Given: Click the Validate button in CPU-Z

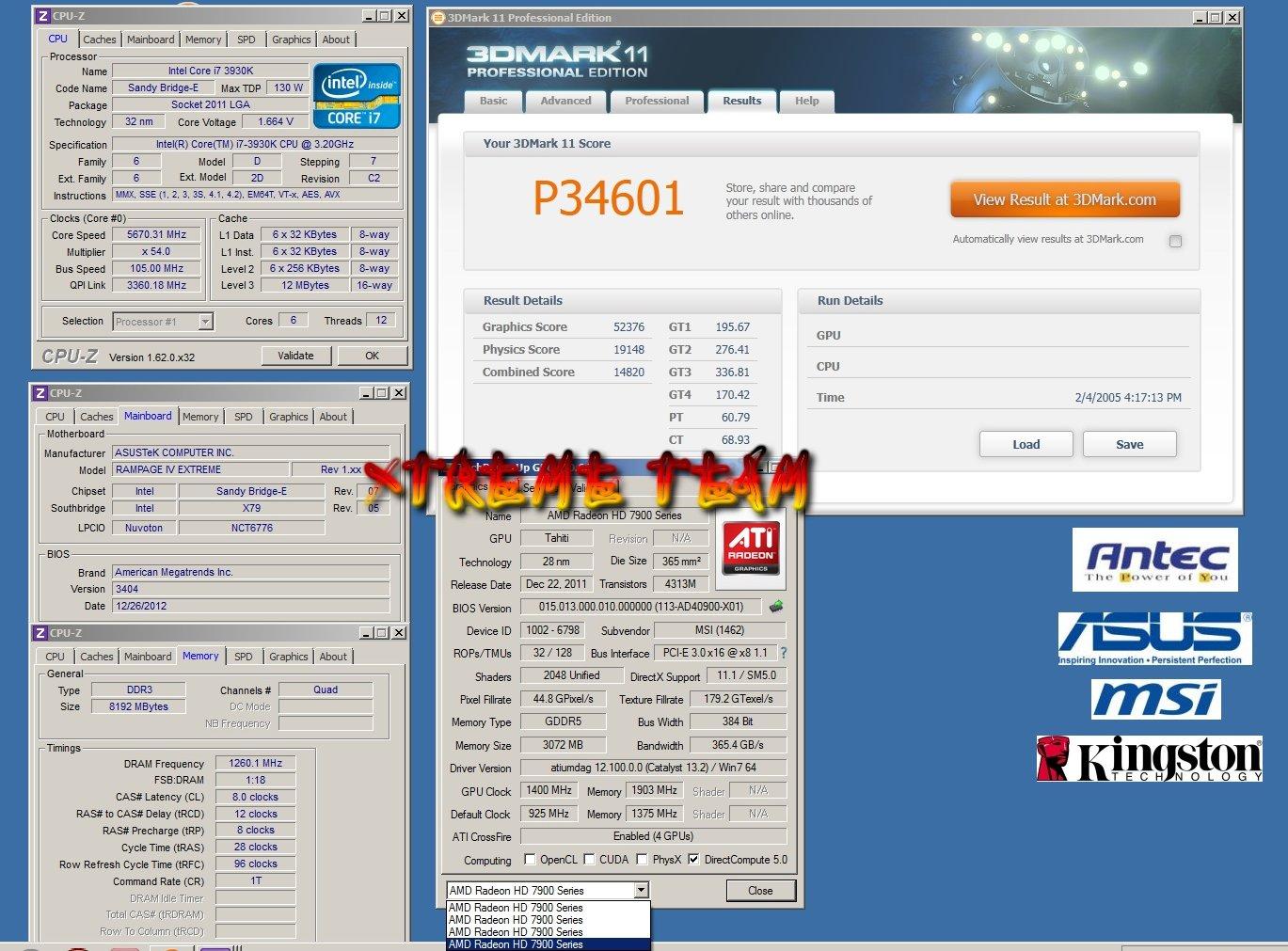Looking at the screenshot, I should click(x=295, y=356).
